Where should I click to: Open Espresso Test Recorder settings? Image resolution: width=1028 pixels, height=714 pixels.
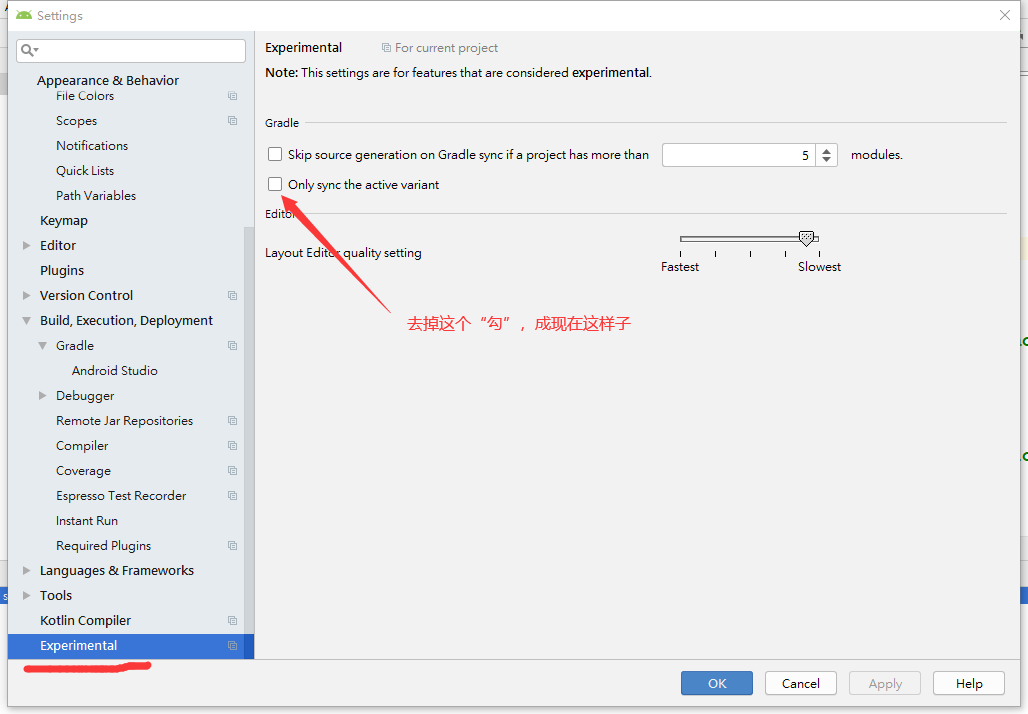pyautogui.click(x=121, y=496)
